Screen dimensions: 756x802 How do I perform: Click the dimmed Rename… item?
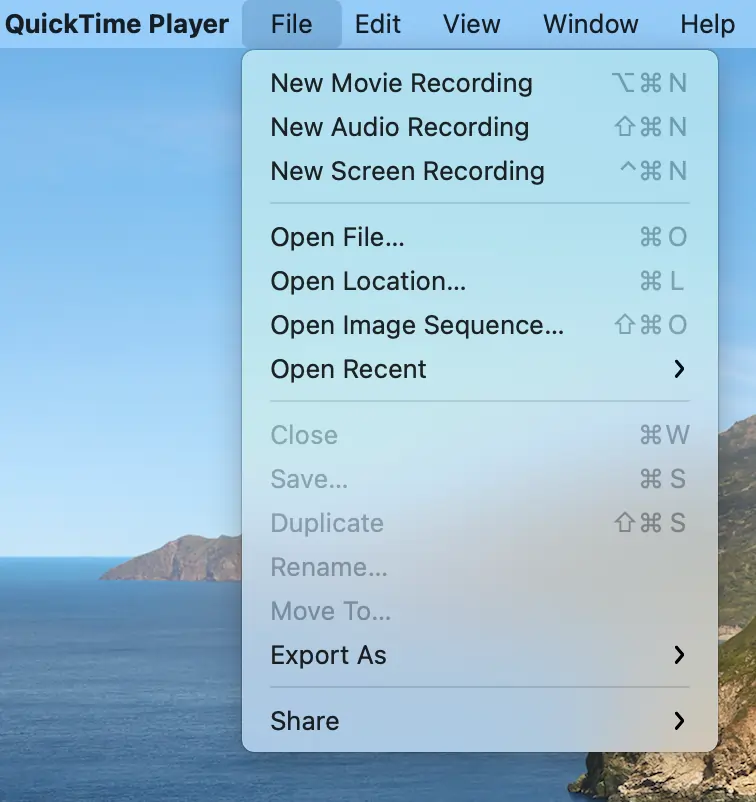point(480,567)
